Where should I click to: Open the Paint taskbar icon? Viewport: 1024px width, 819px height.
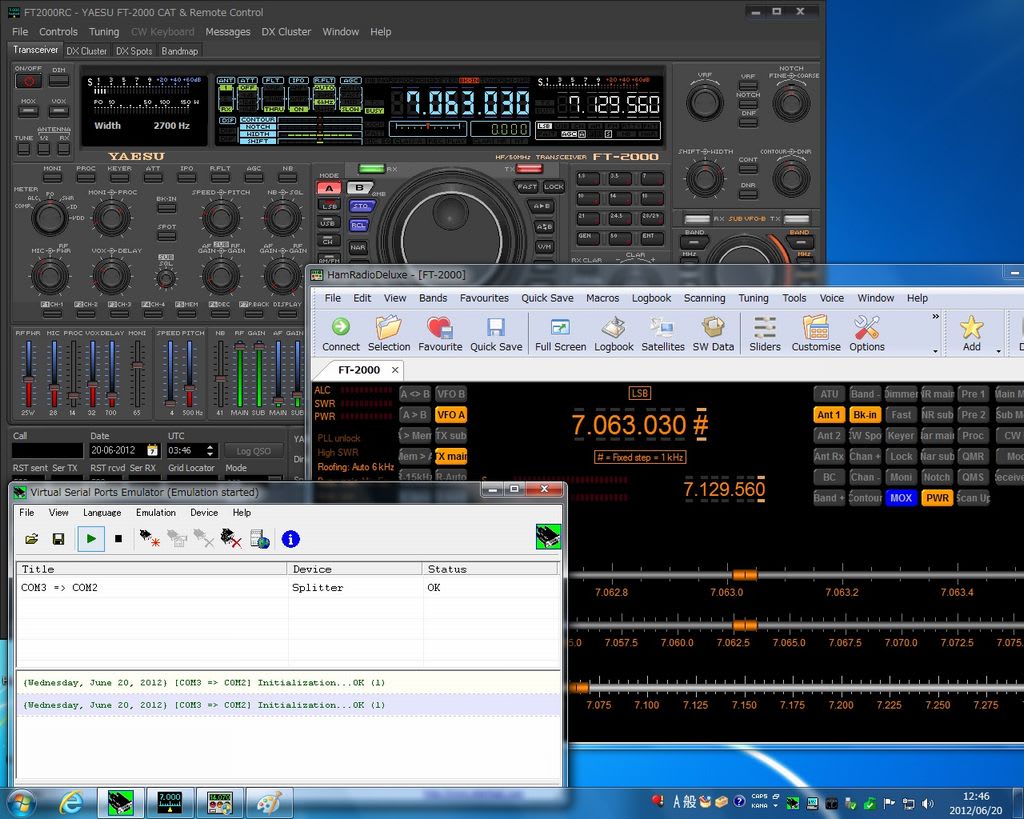(268, 802)
